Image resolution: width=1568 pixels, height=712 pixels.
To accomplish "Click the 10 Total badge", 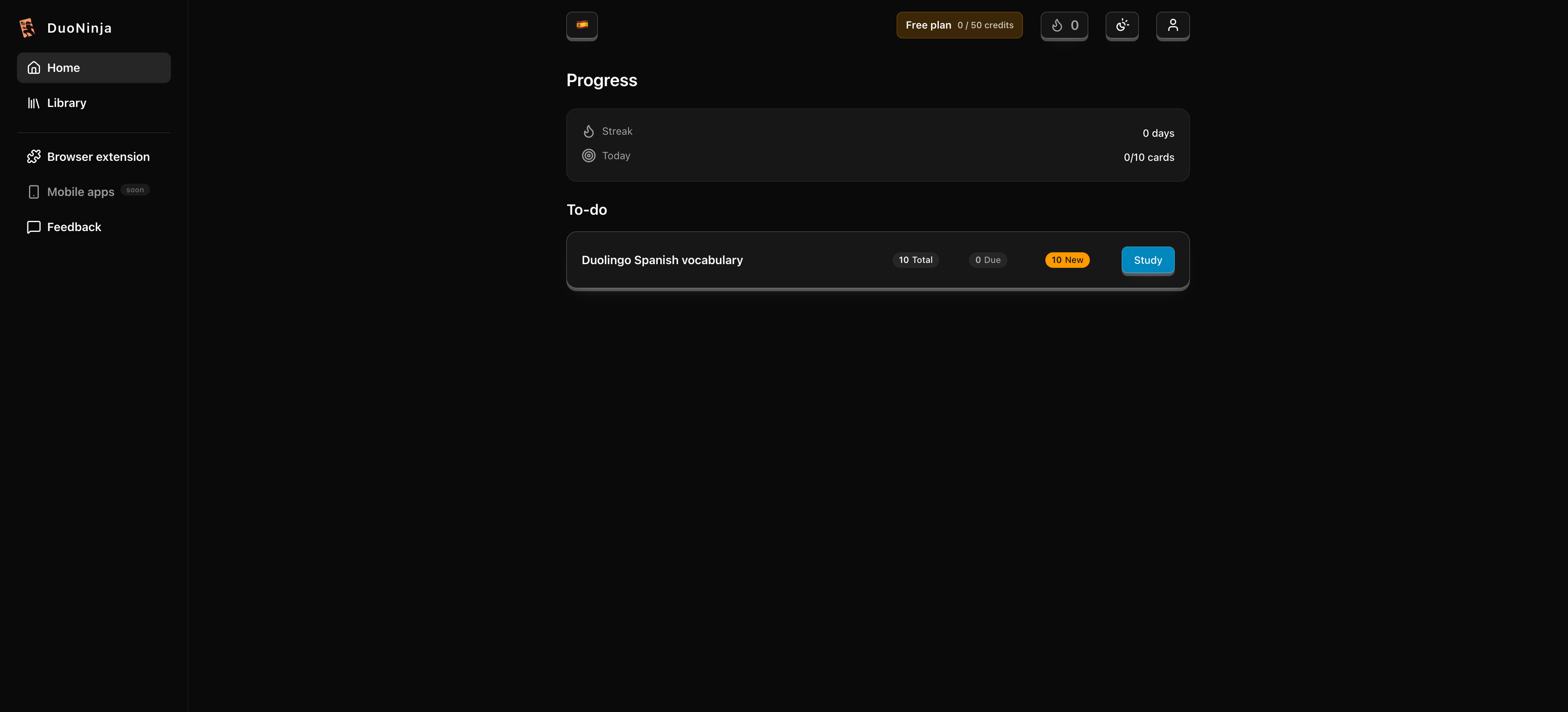I will coord(915,260).
